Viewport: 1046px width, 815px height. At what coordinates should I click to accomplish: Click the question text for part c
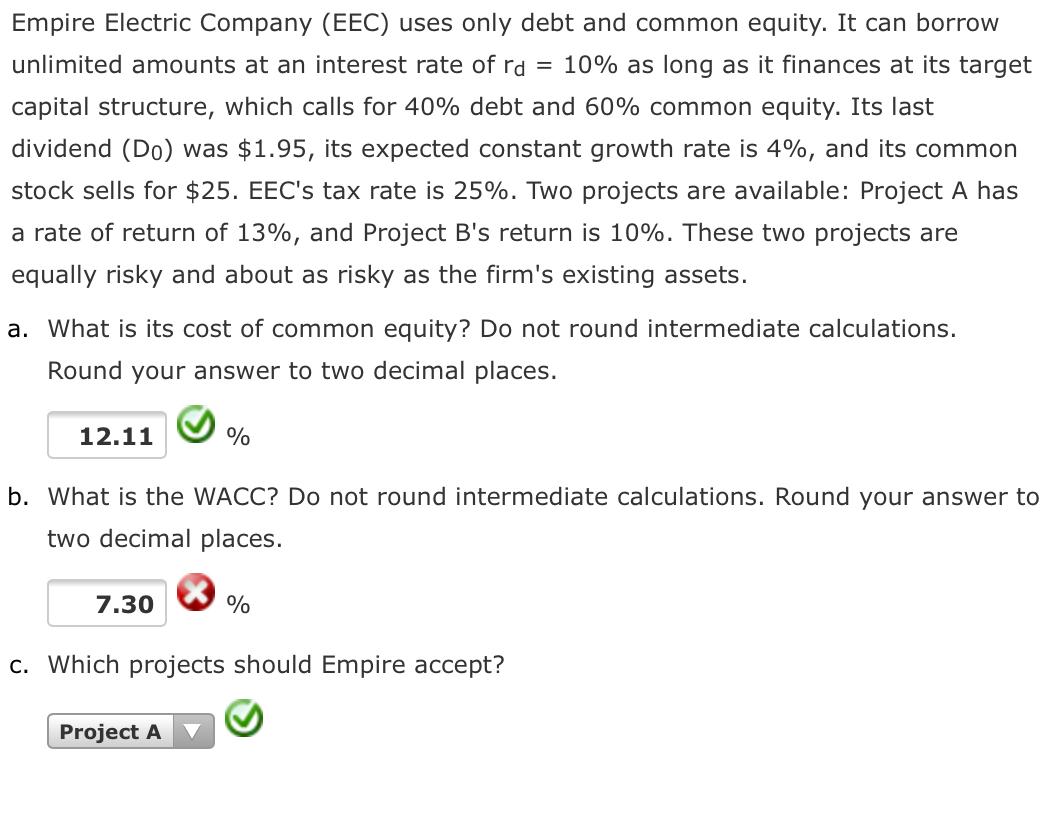click(x=277, y=665)
